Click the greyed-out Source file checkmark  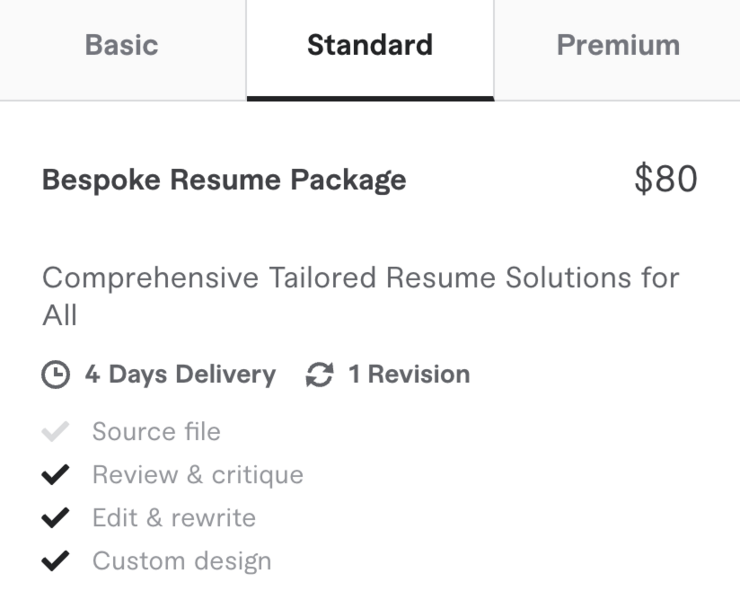coord(56,432)
